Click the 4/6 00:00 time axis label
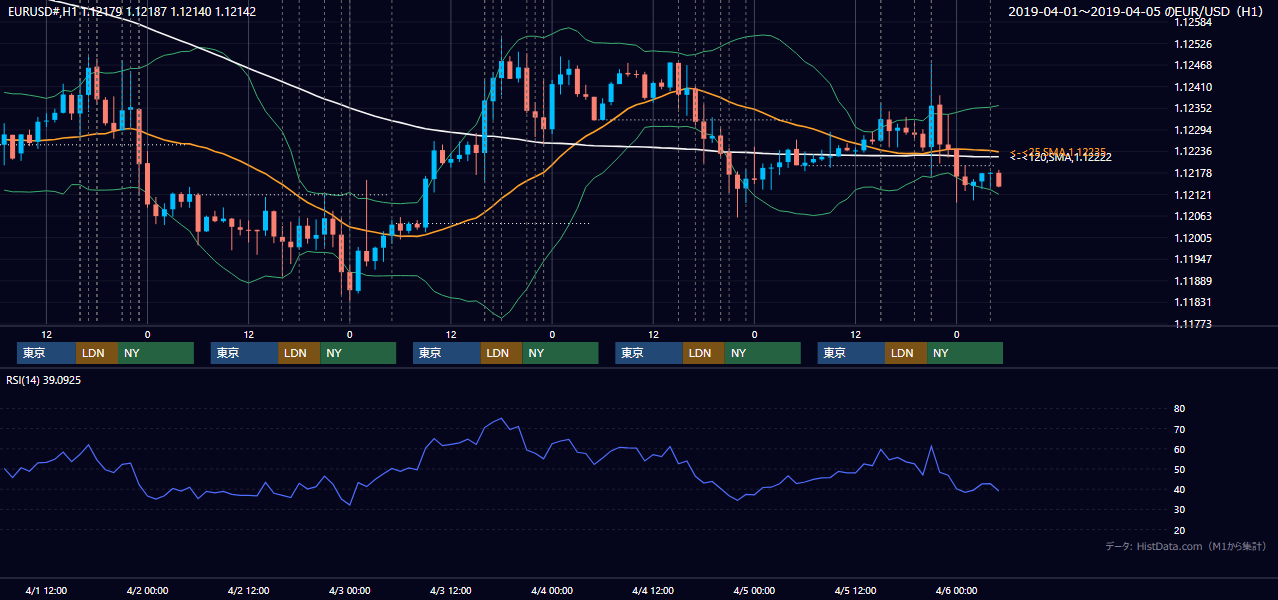 tap(956, 590)
